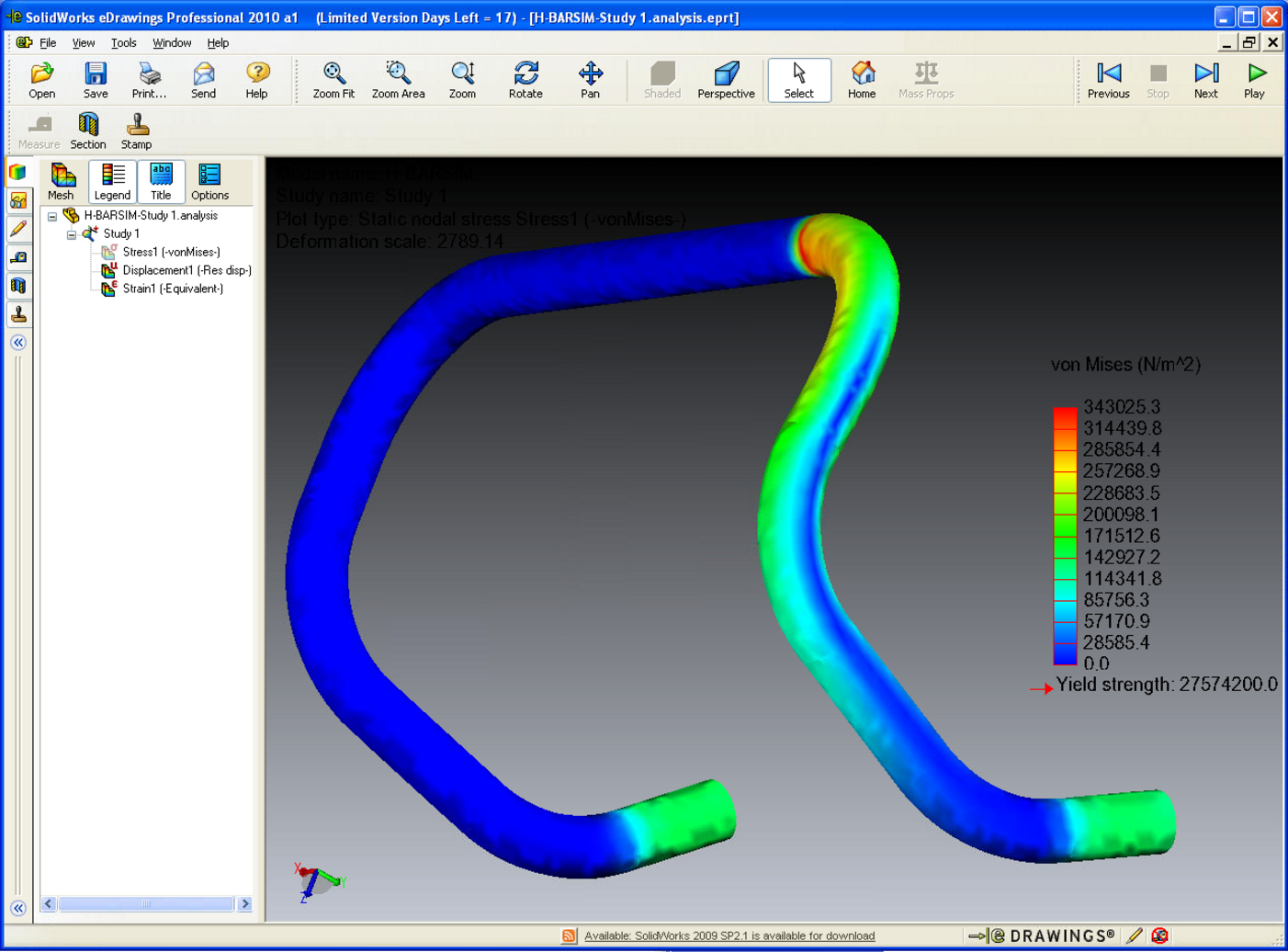The height and width of the screenshot is (952, 1288).
Task: Open the Tools menu
Action: 123,43
